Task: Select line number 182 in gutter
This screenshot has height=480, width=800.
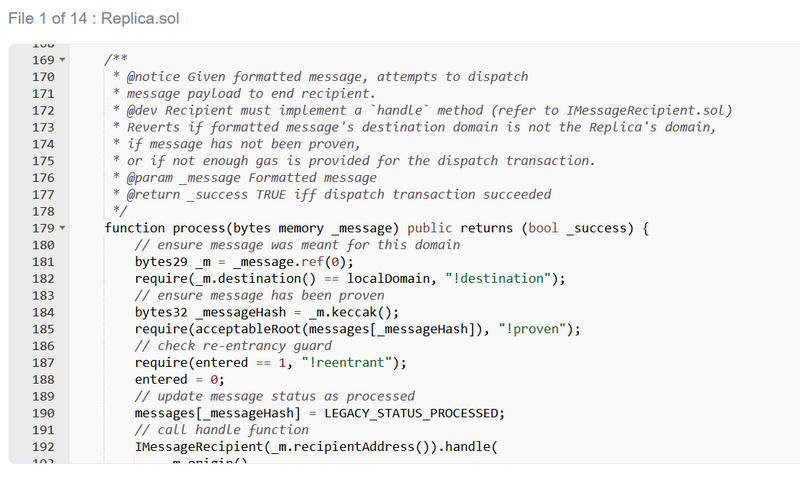Action: pyautogui.click(x=43, y=278)
